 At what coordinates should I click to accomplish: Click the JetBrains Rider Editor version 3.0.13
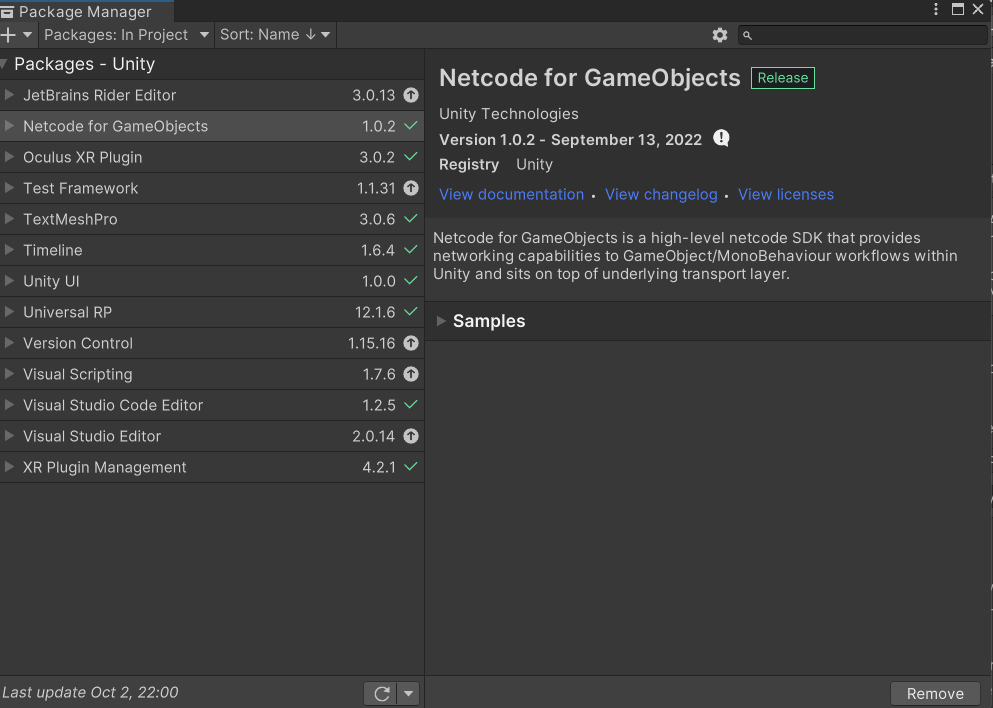374,95
